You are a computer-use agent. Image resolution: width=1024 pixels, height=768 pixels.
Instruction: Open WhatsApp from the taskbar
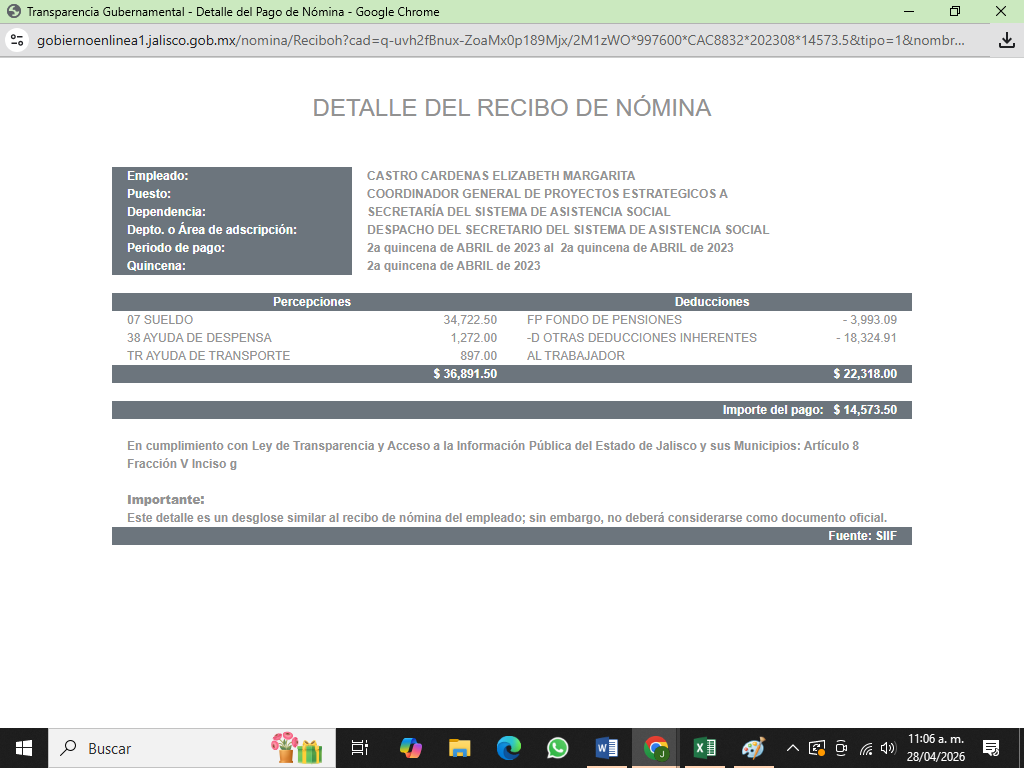pyautogui.click(x=558, y=748)
